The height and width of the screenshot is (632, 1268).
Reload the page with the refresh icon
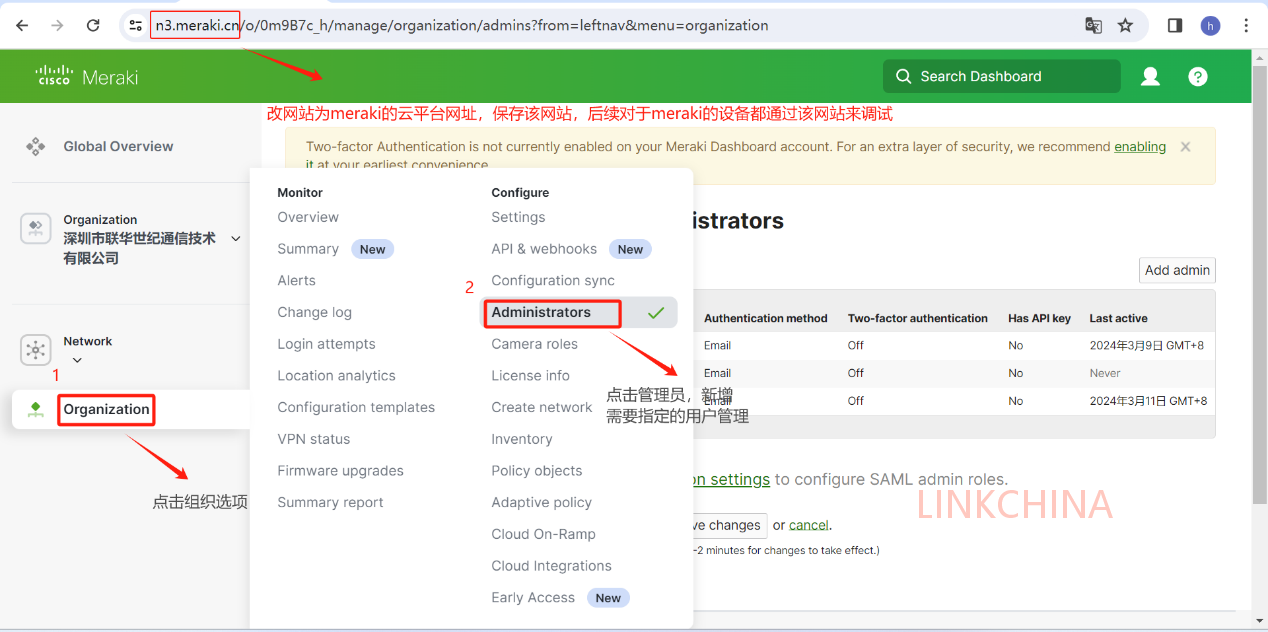pyautogui.click(x=93, y=25)
